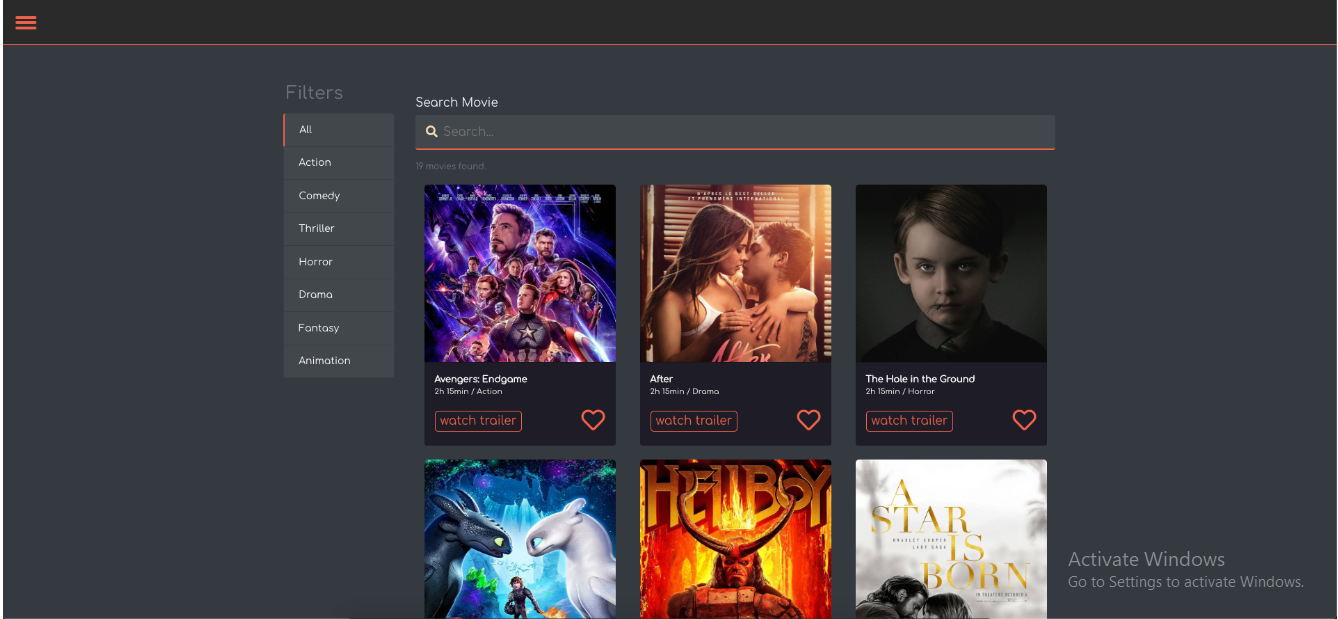Viewport: 1338px width, 619px height.
Task: Click the A Star Is Born poster
Action: click(x=951, y=538)
